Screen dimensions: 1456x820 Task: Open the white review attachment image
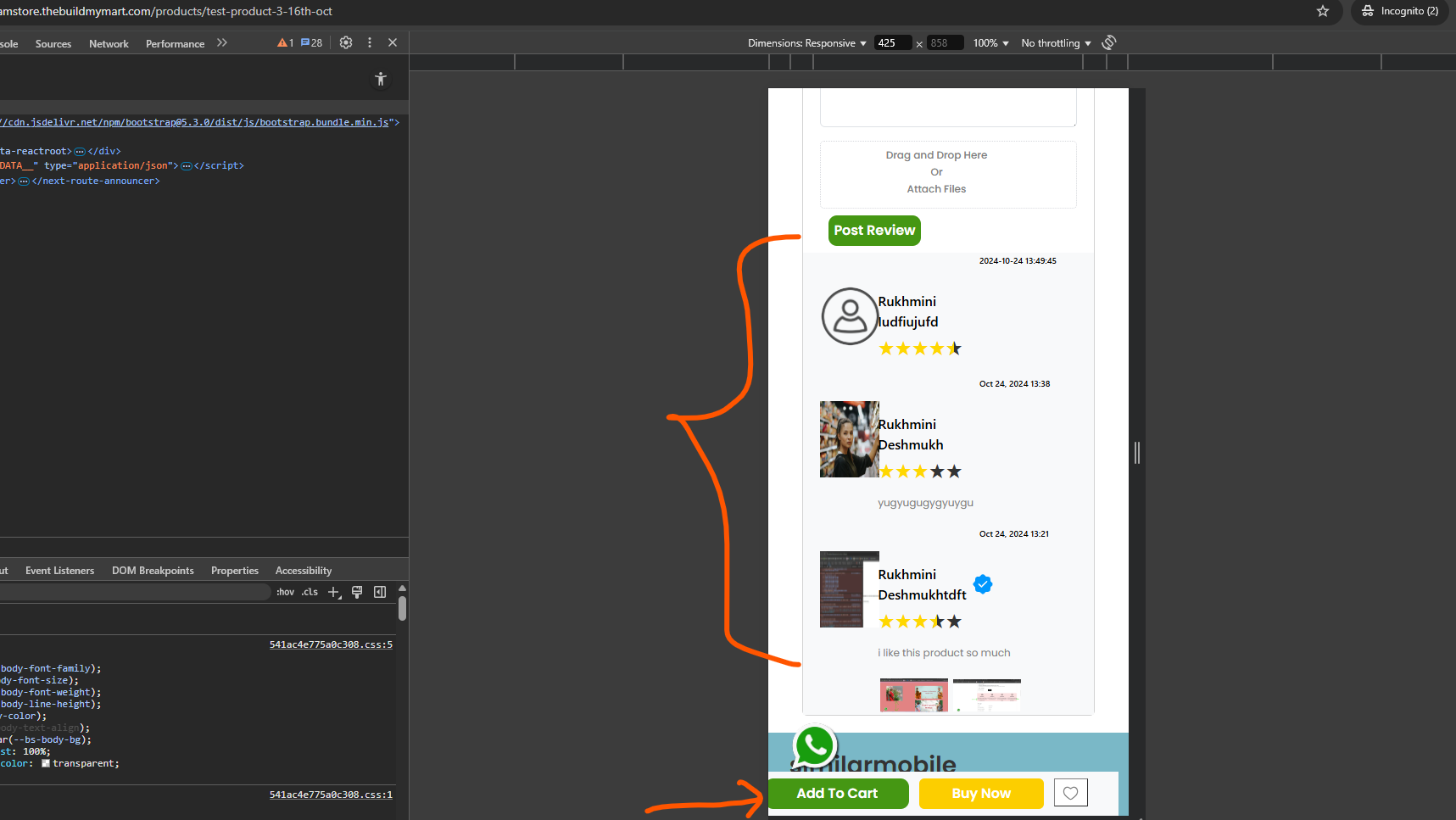pyautogui.click(x=987, y=694)
